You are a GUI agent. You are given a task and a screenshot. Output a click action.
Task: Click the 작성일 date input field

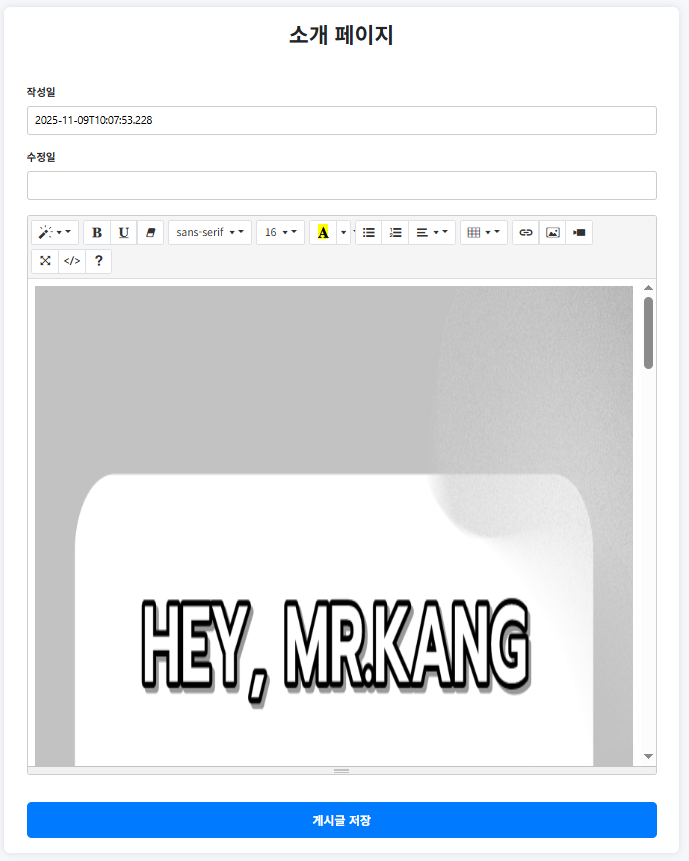(342, 120)
